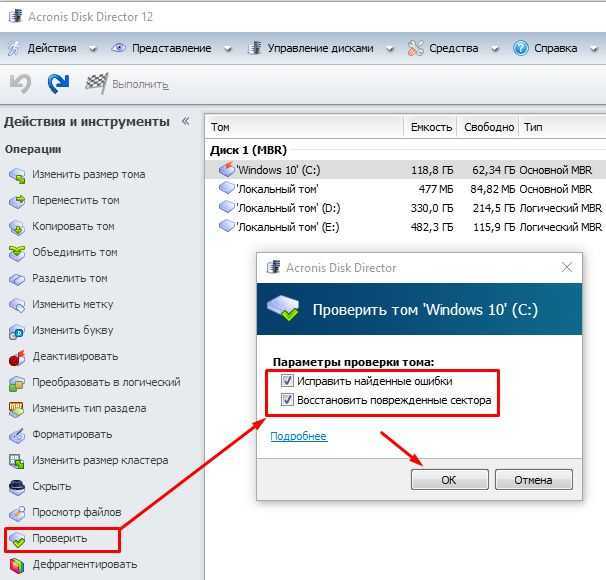Viewport: 606px width, 580px height.
Task: Select the 'Локальный том' (D:) row text
Action: (288, 208)
